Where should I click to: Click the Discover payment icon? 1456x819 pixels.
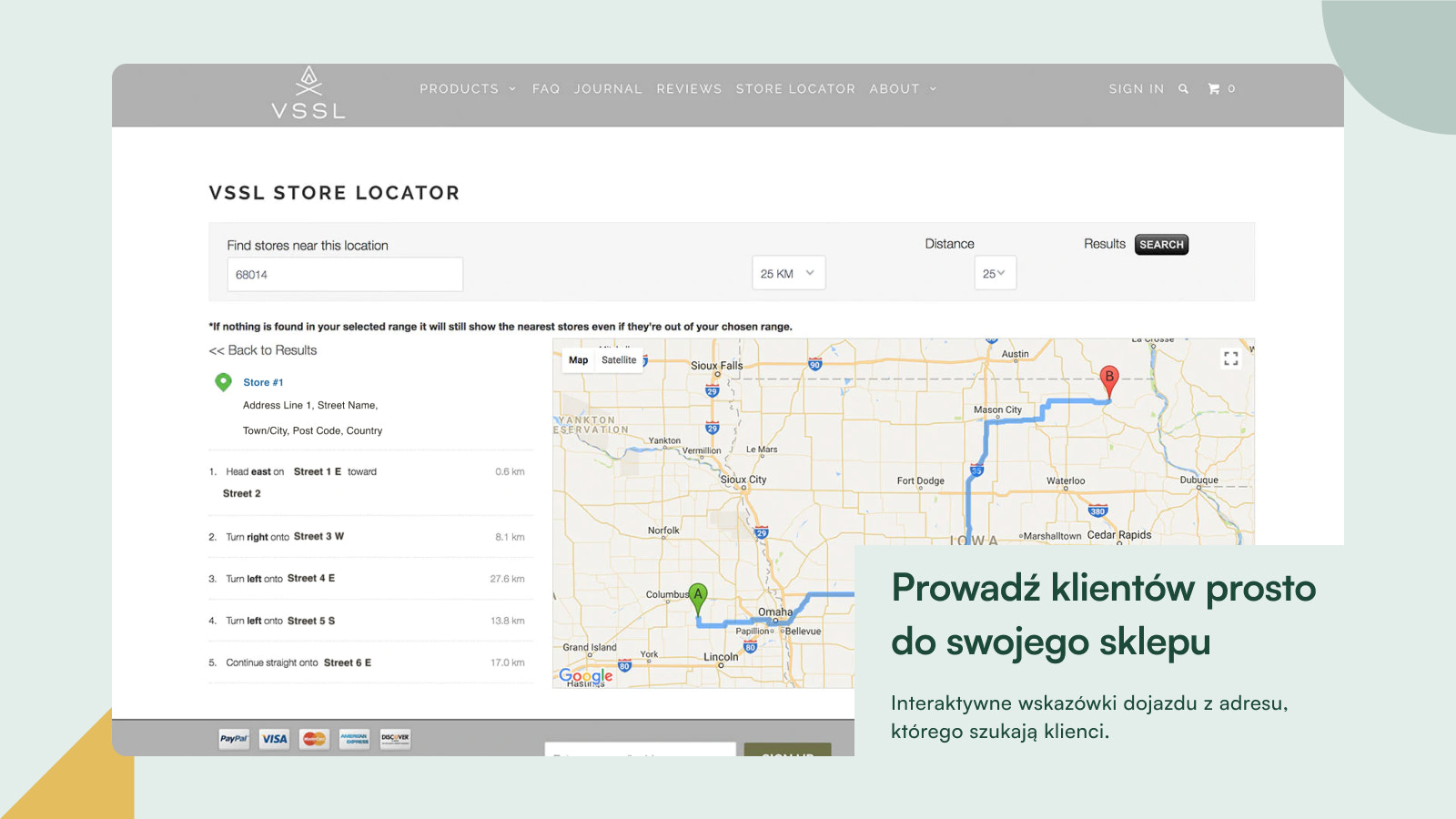[x=395, y=739]
